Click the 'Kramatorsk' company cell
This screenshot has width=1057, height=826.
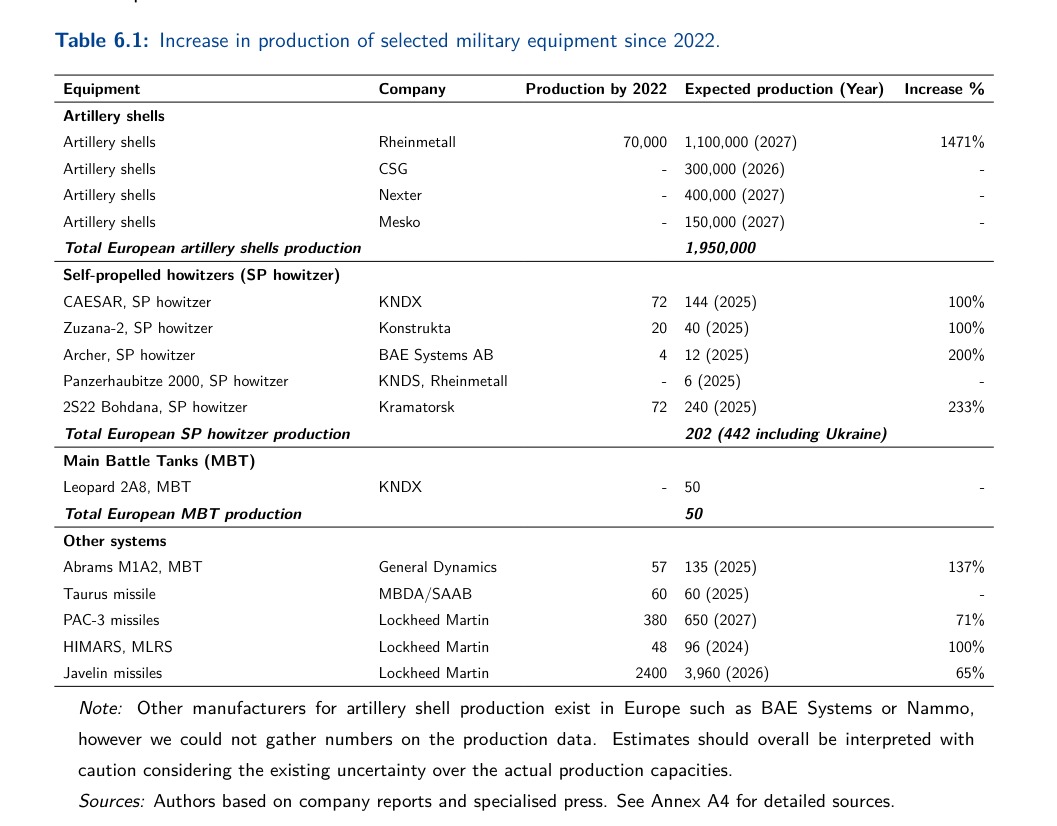pyautogui.click(x=417, y=407)
